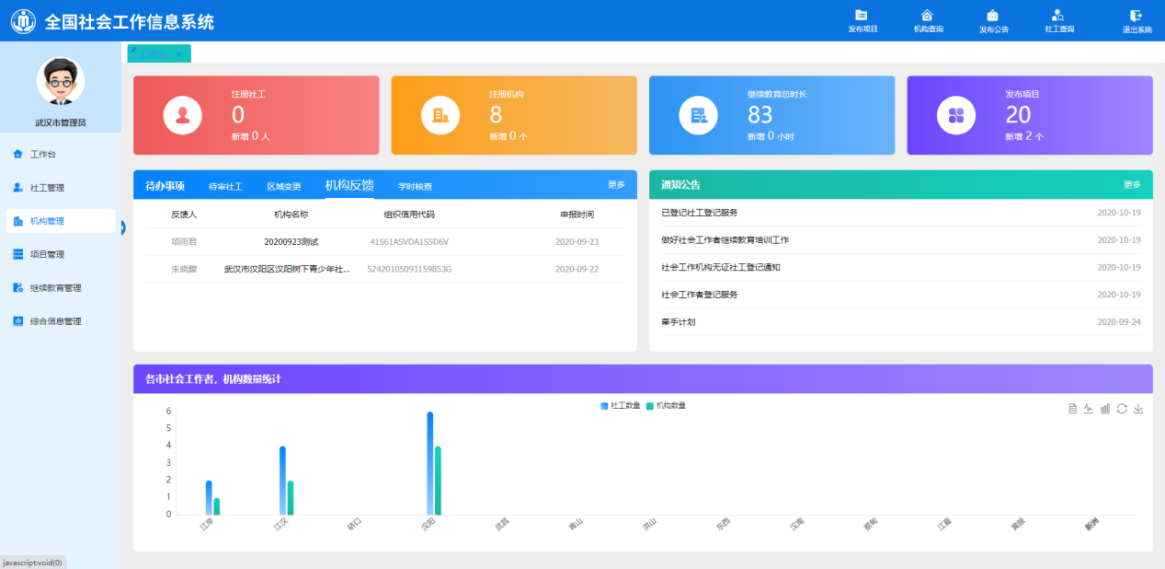Close the 工作台 tab
This screenshot has height=569, width=1165.
point(178,54)
